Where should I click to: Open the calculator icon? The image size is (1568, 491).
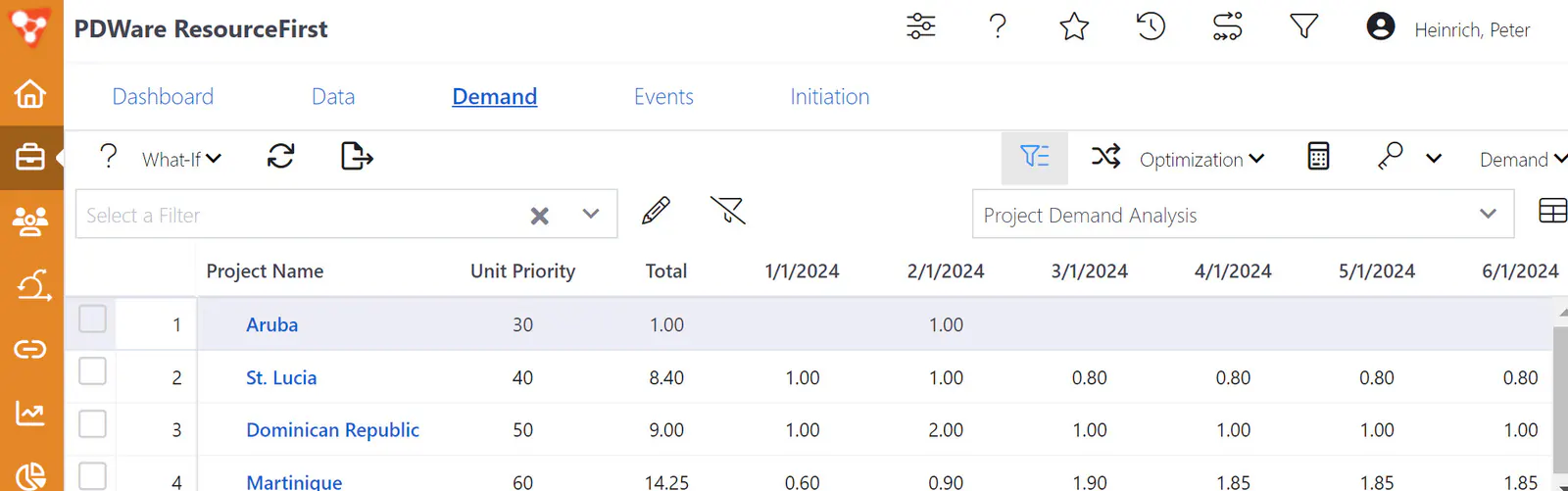[1319, 157]
